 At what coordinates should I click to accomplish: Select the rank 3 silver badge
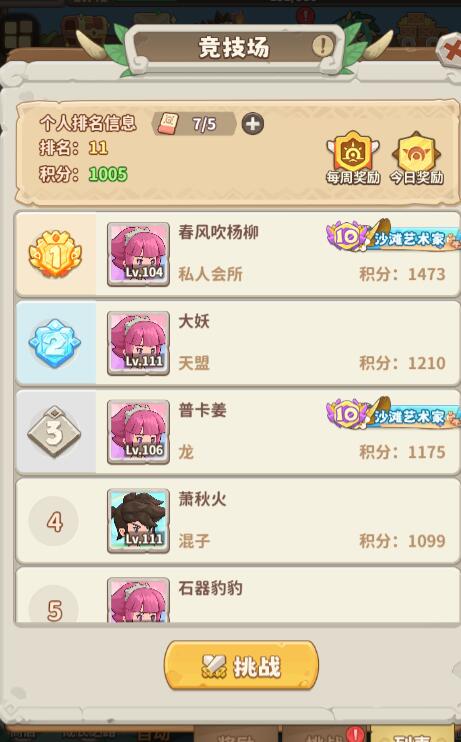pos(54,432)
